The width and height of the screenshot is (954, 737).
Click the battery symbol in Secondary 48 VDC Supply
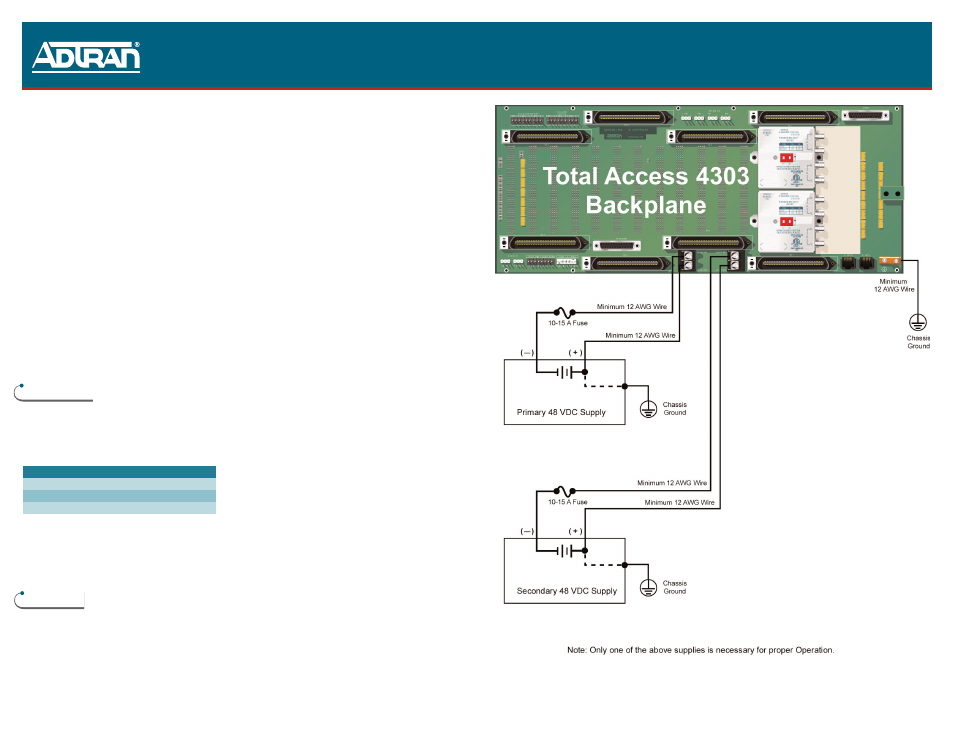click(x=566, y=551)
